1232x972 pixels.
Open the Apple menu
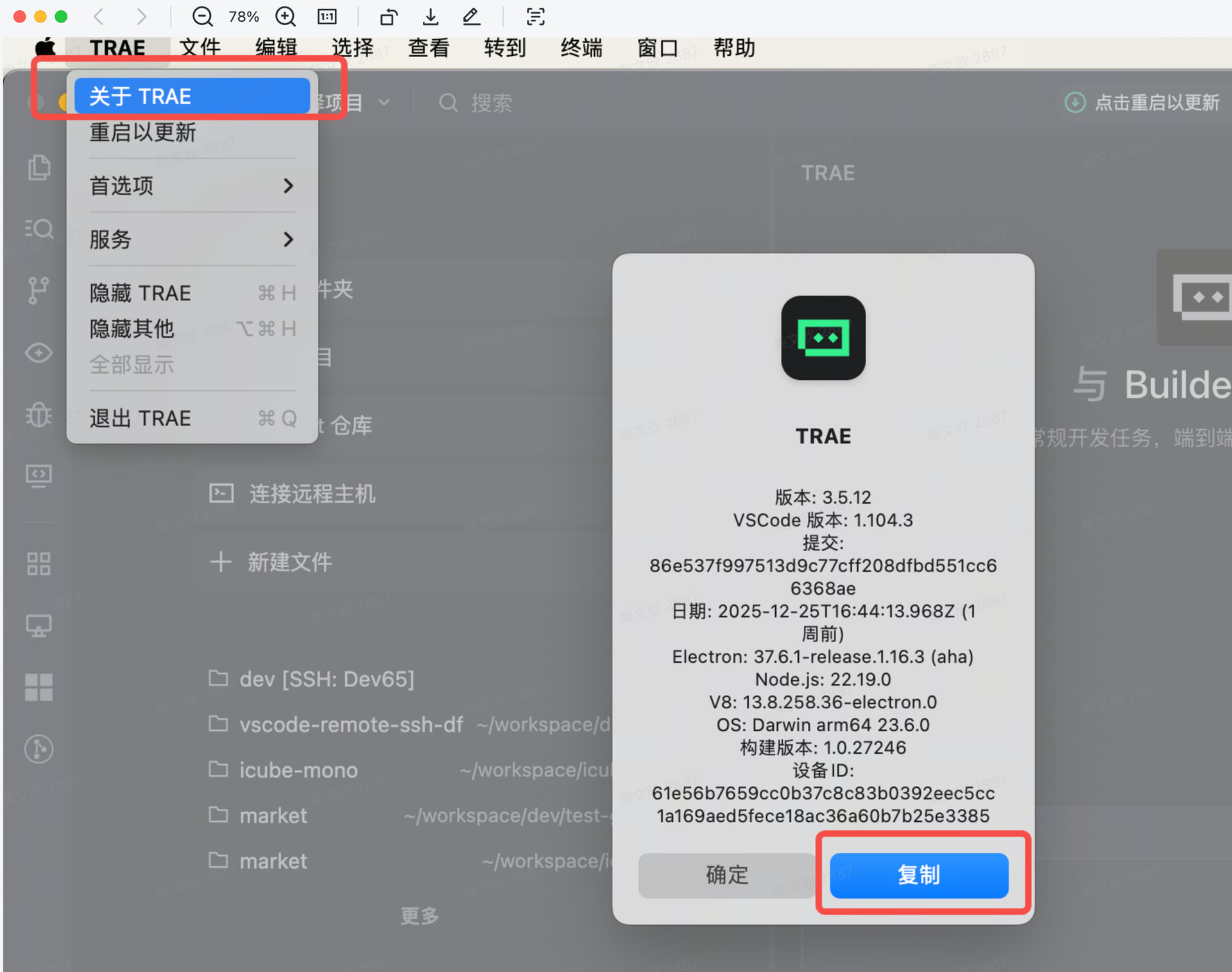point(45,47)
